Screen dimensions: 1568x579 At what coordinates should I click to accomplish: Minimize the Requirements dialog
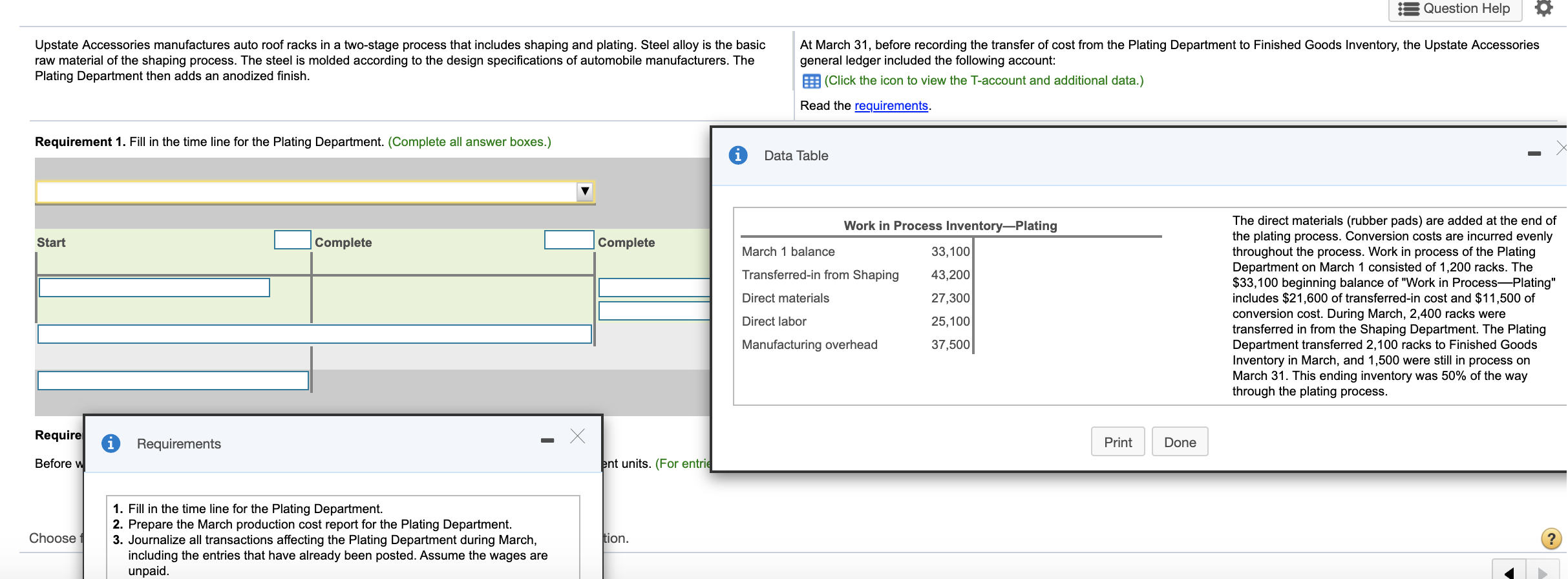[547, 441]
